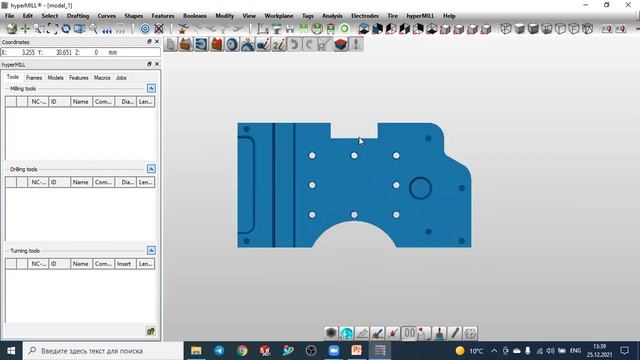Screen dimensions: 640x360
Task: Click the red arrow icon in bottom toolbar
Action: pyautogui.click(x=393, y=333)
